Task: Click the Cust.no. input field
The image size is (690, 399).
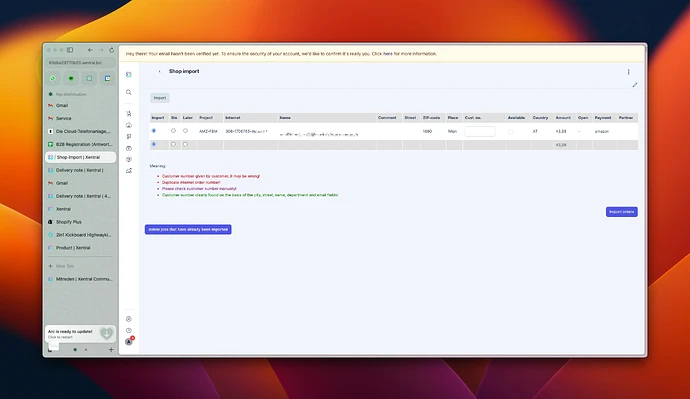Action: click(480, 131)
